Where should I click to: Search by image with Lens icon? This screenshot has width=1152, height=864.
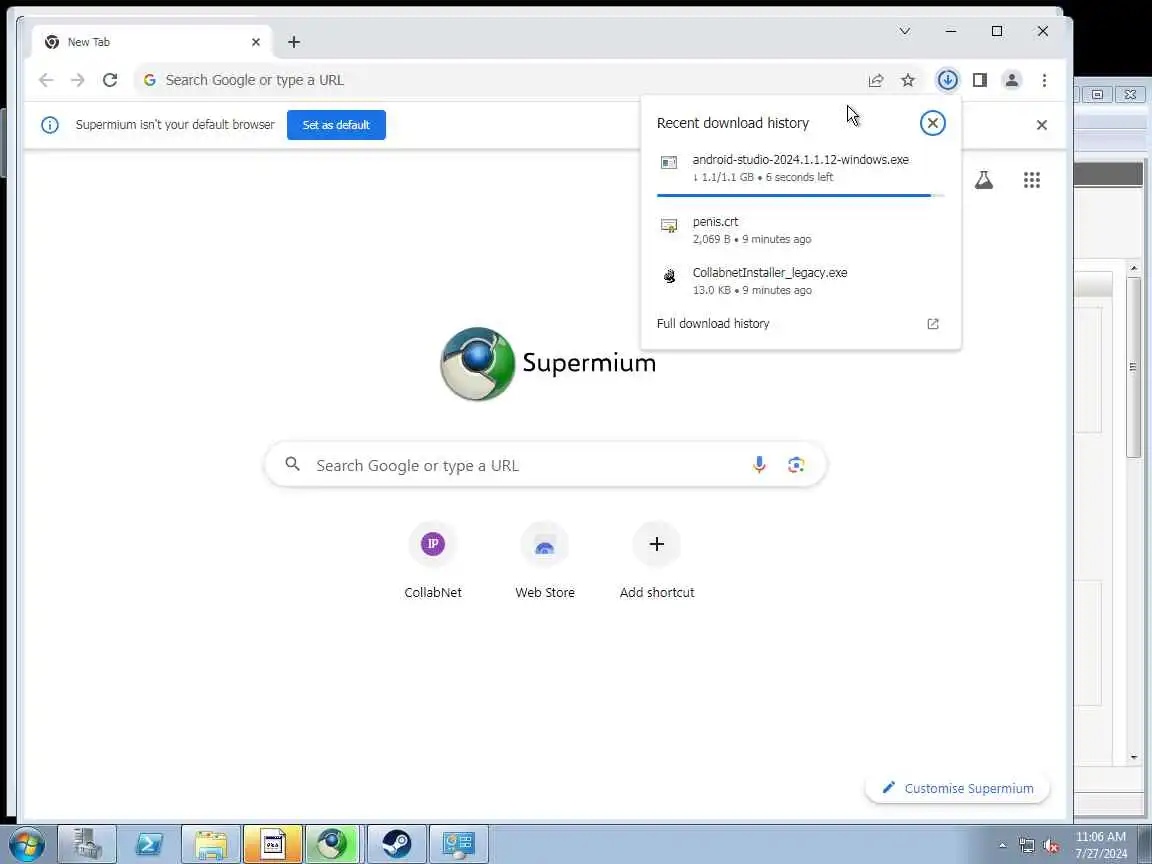[796, 464]
